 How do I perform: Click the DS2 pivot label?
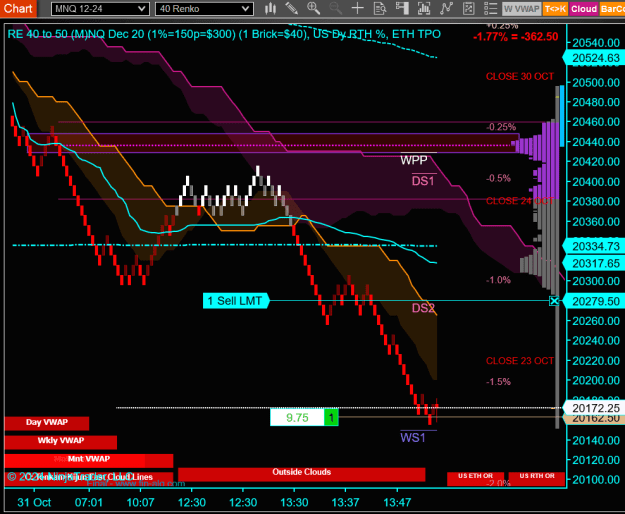[x=423, y=308]
